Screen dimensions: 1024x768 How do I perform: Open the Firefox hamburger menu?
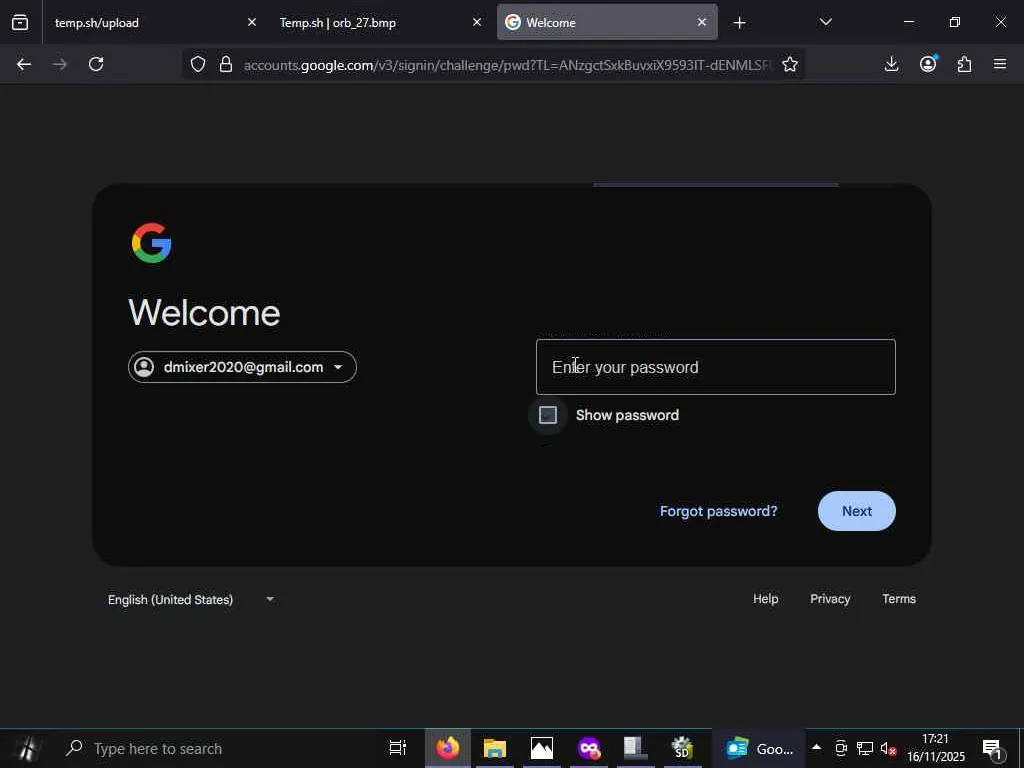[x=1000, y=64]
